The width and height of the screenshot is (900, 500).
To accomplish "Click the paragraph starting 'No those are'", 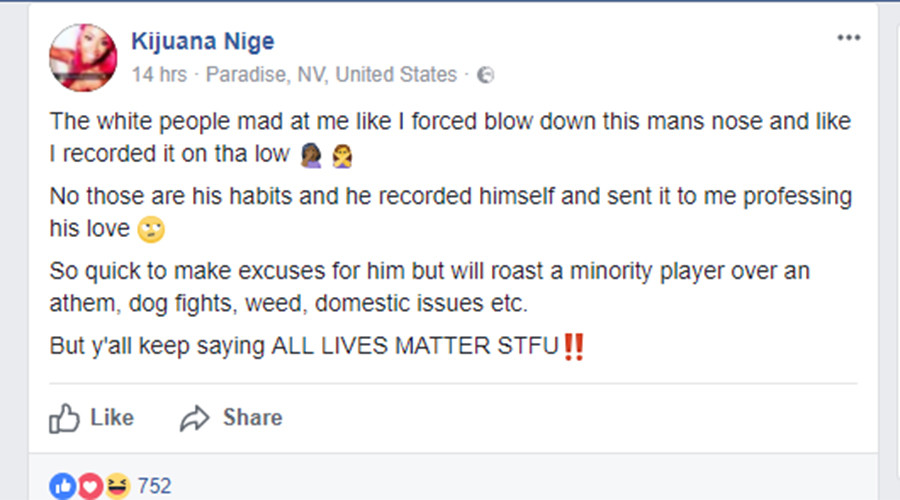I will 451,212.
